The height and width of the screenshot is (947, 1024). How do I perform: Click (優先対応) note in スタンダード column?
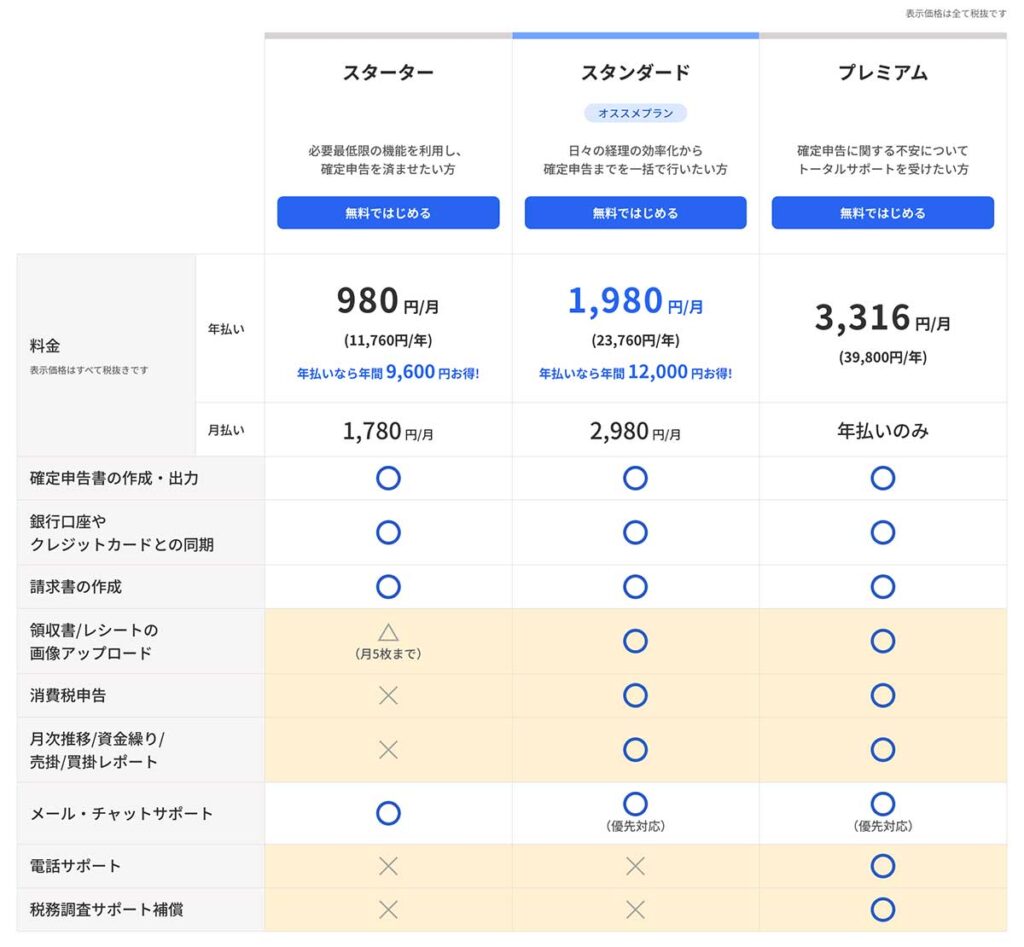click(635, 826)
